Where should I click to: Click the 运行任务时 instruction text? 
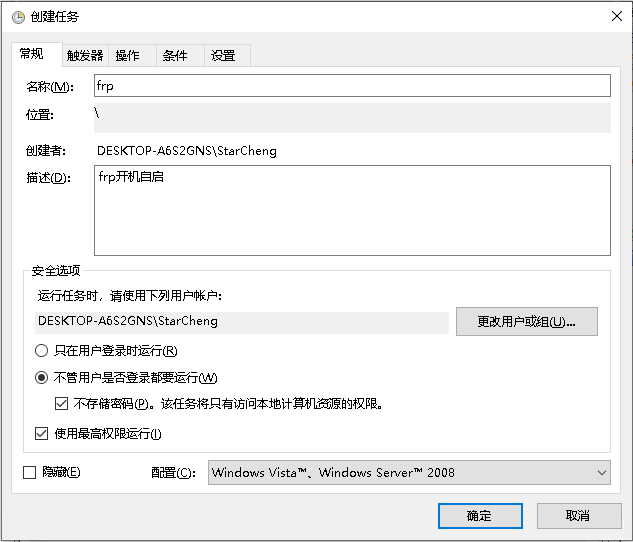(130, 296)
